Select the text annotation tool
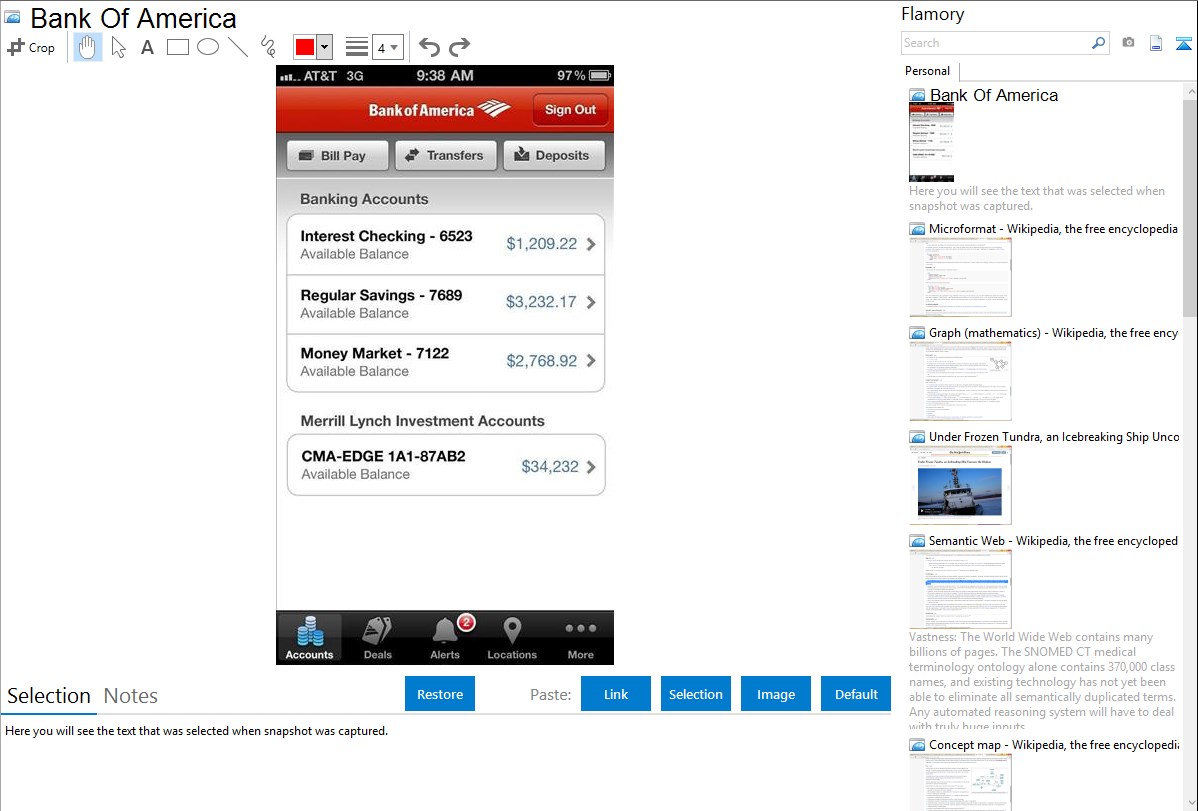1198x811 pixels. [147, 47]
